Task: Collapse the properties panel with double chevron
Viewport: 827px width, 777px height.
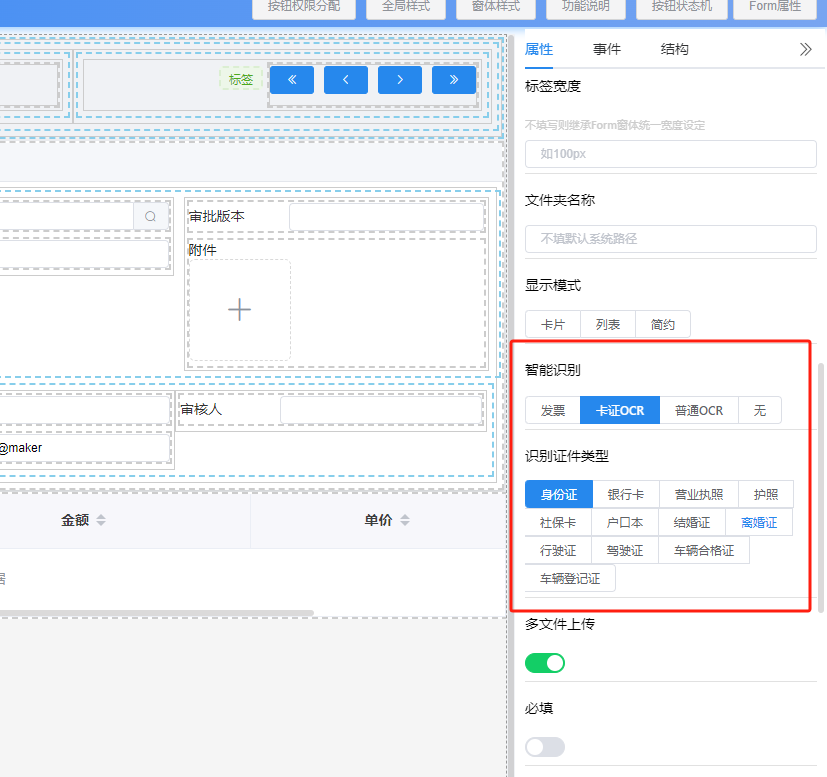Action: 805,50
